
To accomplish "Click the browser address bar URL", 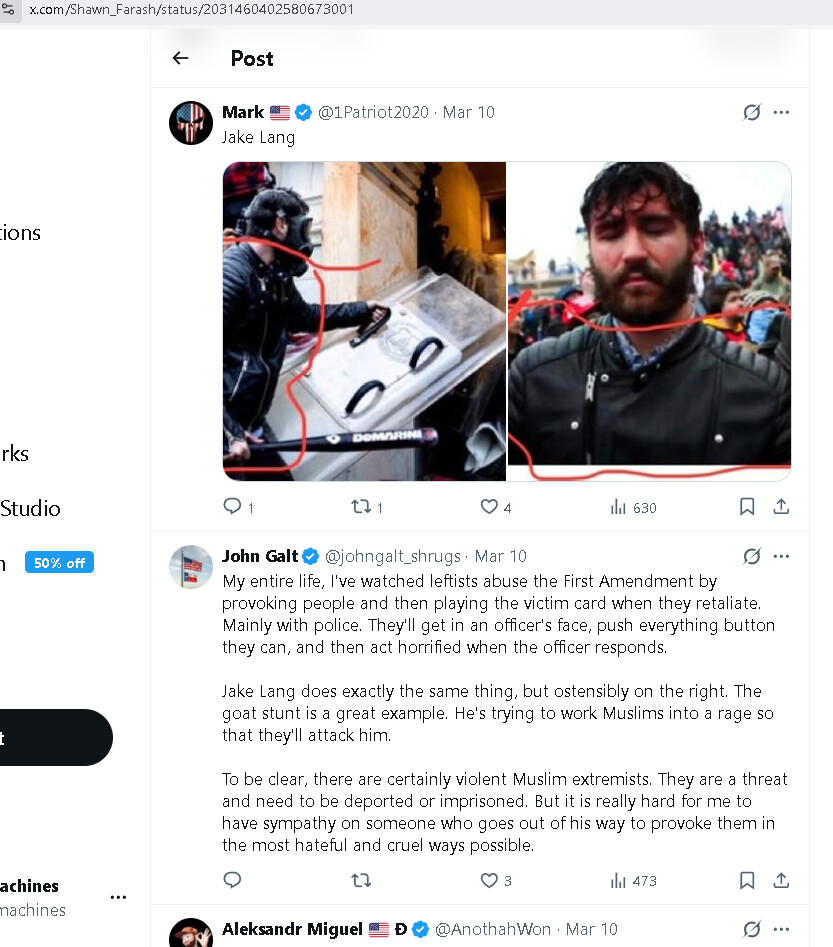I will coord(190,9).
